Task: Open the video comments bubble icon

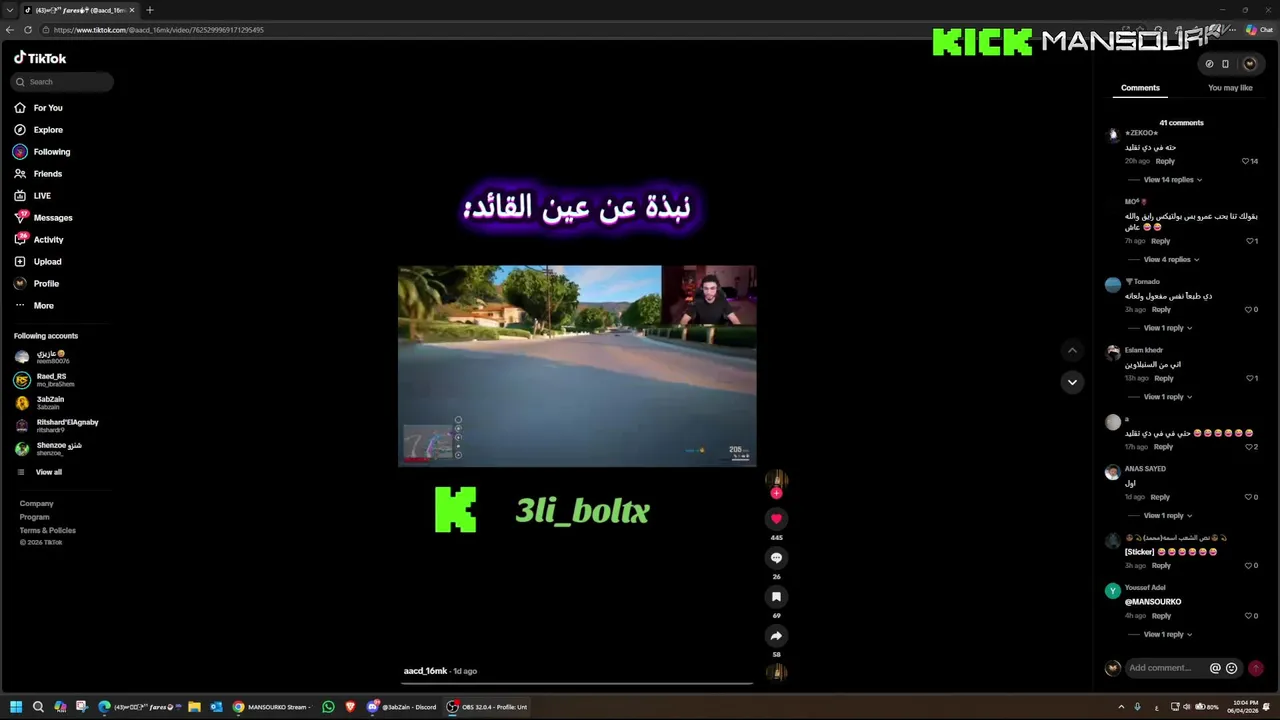Action: pyautogui.click(x=776, y=558)
